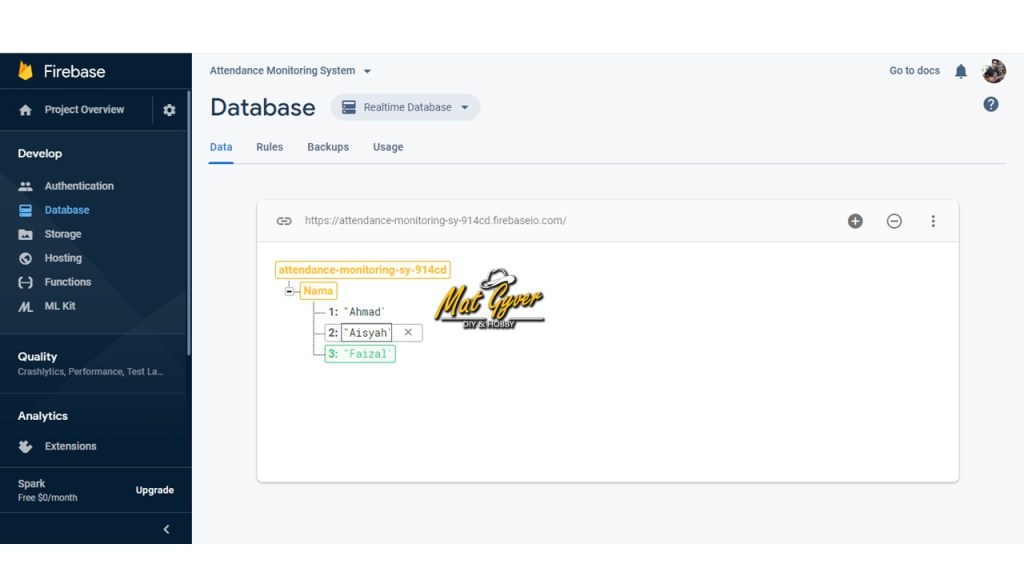Image resolution: width=1024 pixels, height=576 pixels.
Task: Open user account avatar
Action: (994, 71)
